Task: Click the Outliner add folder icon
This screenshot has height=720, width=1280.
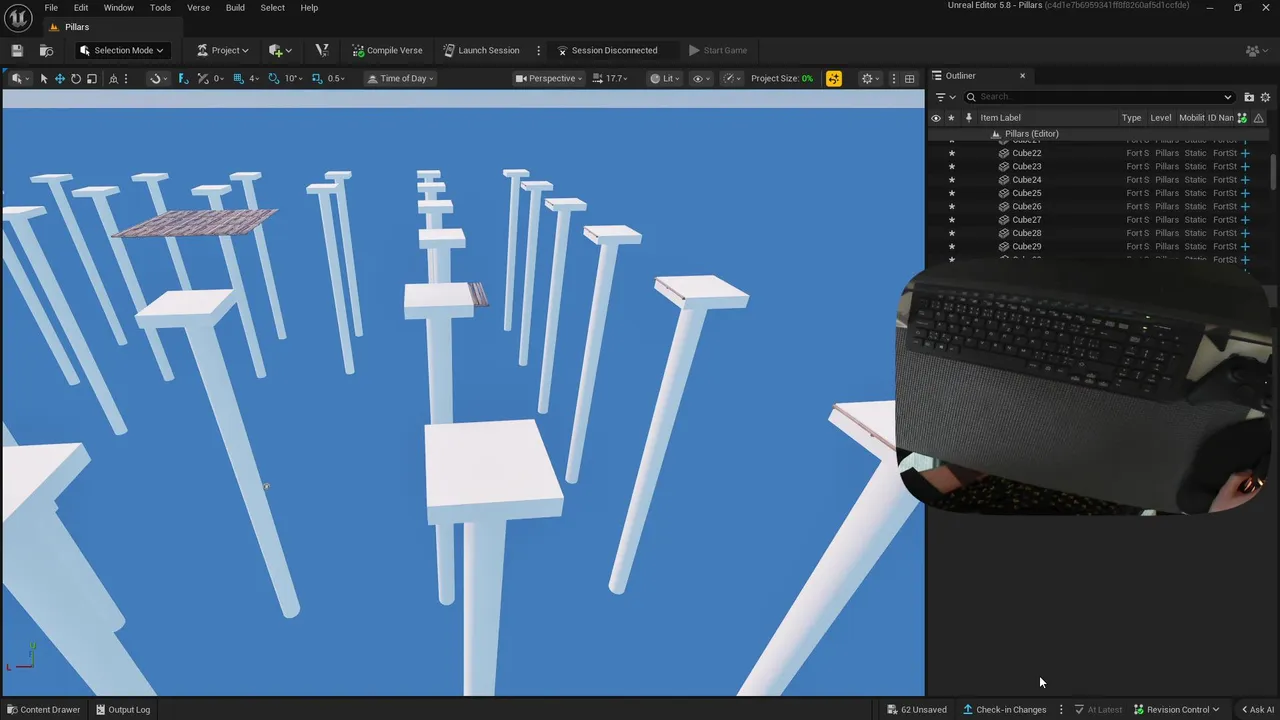Action: tap(1249, 97)
